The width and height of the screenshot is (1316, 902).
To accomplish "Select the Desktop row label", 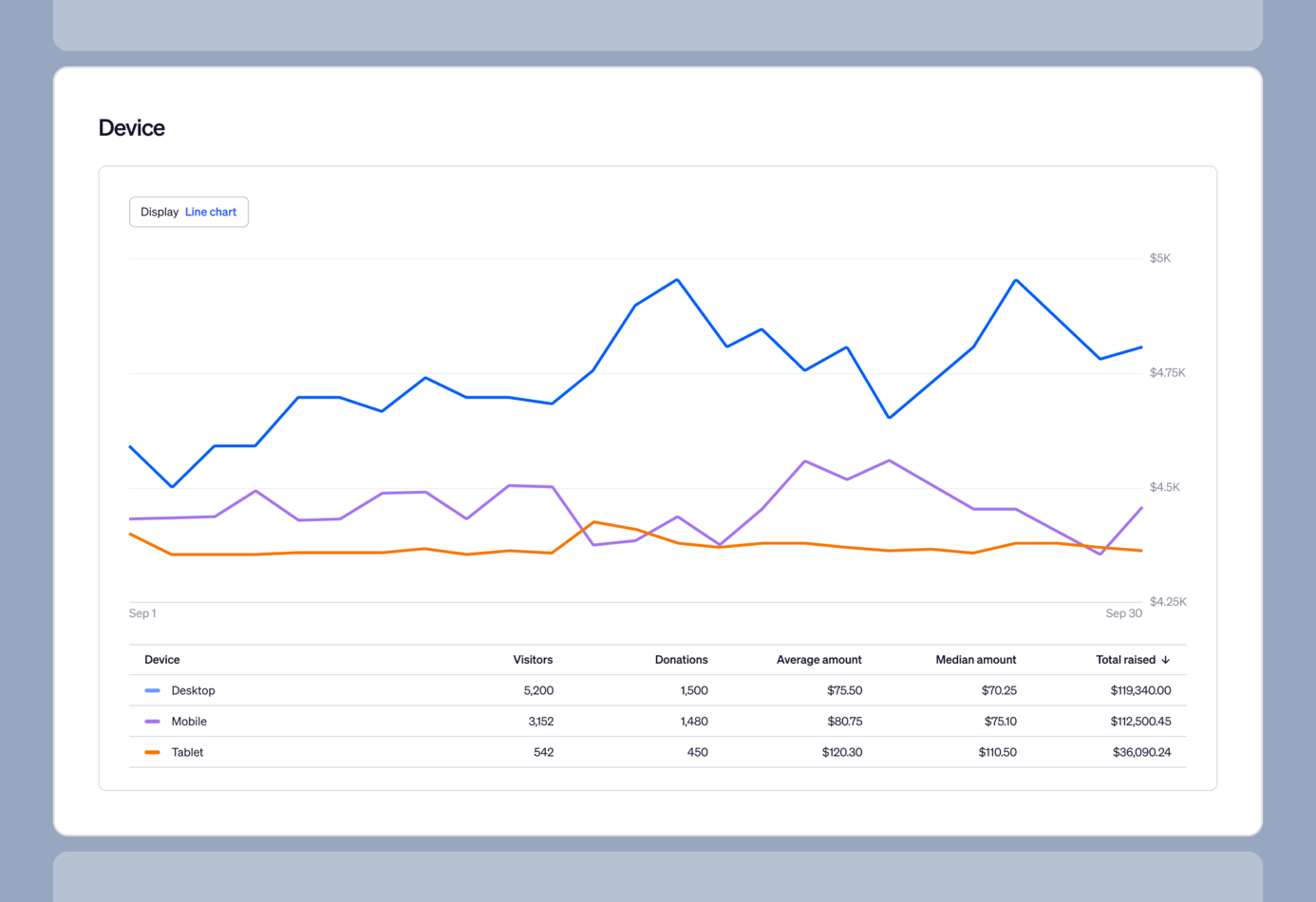I will tap(193, 690).
